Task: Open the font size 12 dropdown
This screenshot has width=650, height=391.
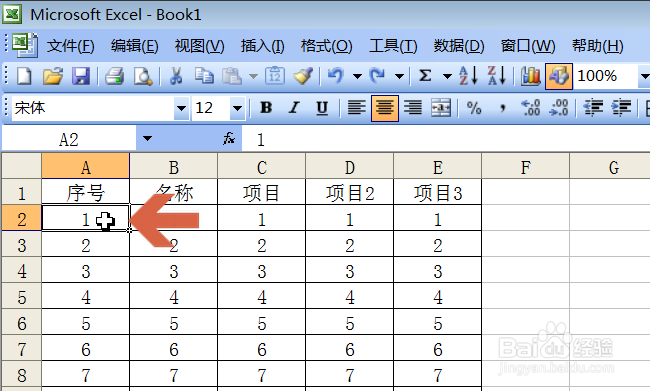Action: [x=237, y=108]
